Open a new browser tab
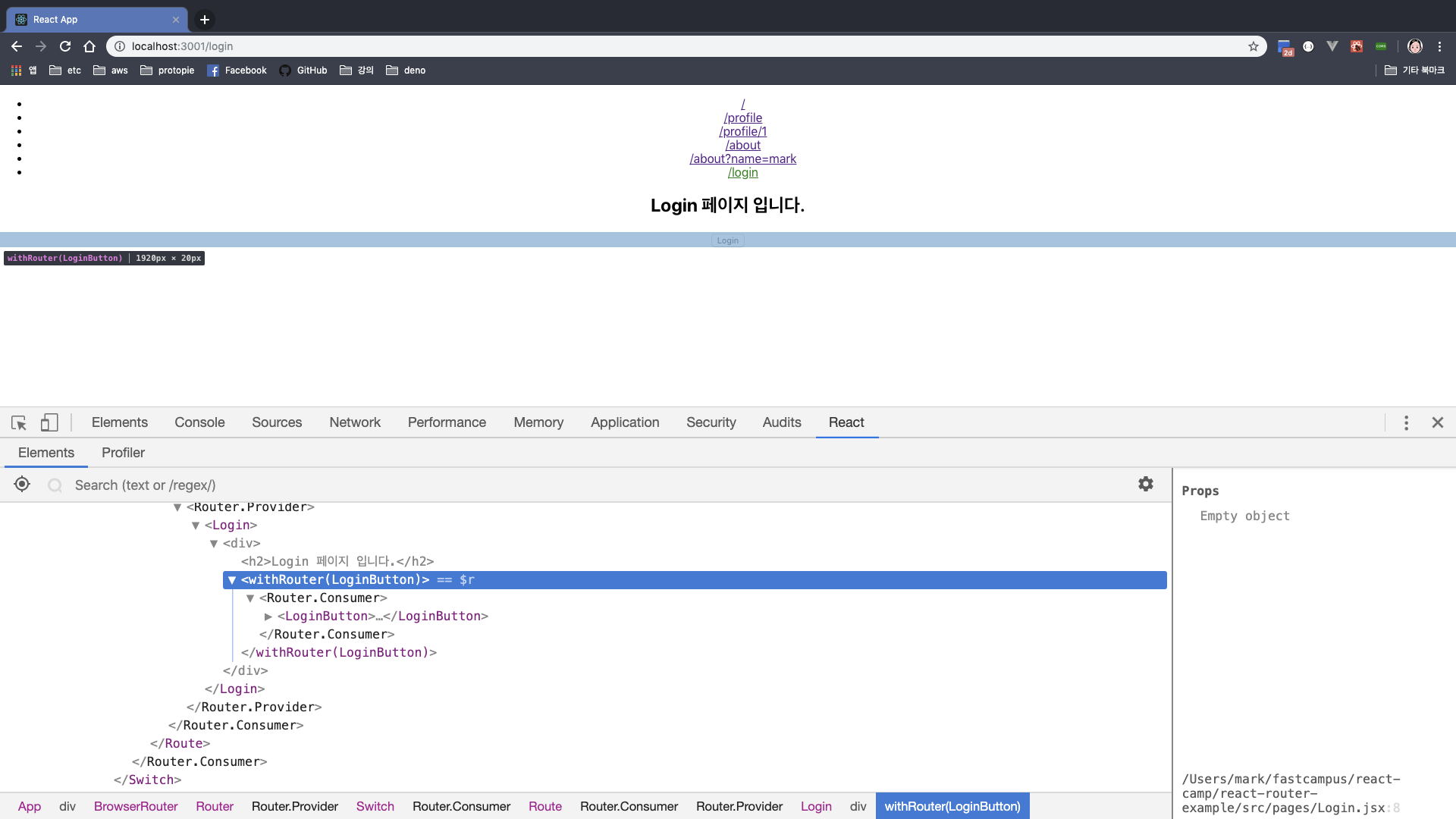The width and height of the screenshot is (1456, 819). click(x=204, y=20)
